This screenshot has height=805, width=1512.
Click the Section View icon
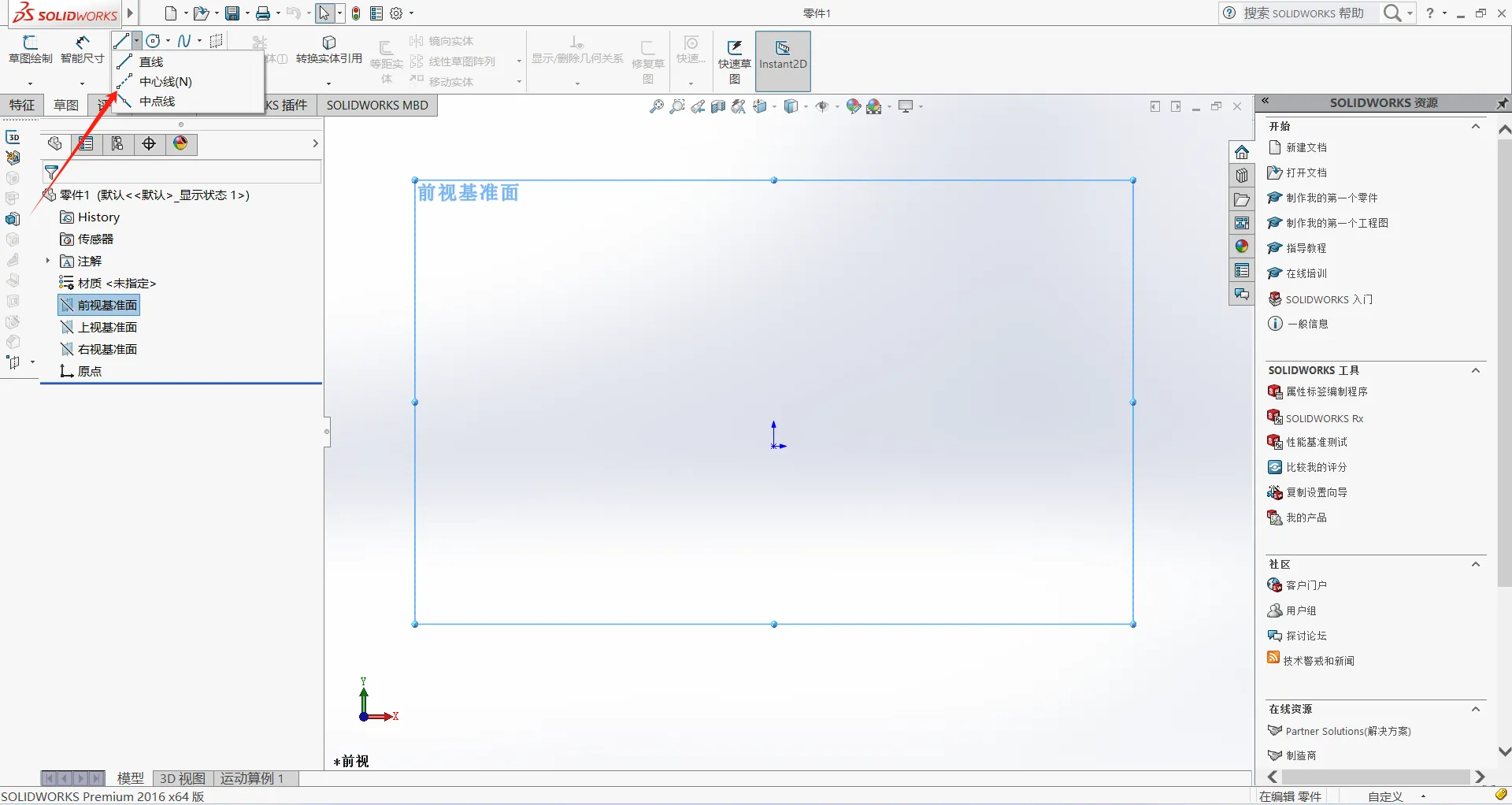click(718, 106)
